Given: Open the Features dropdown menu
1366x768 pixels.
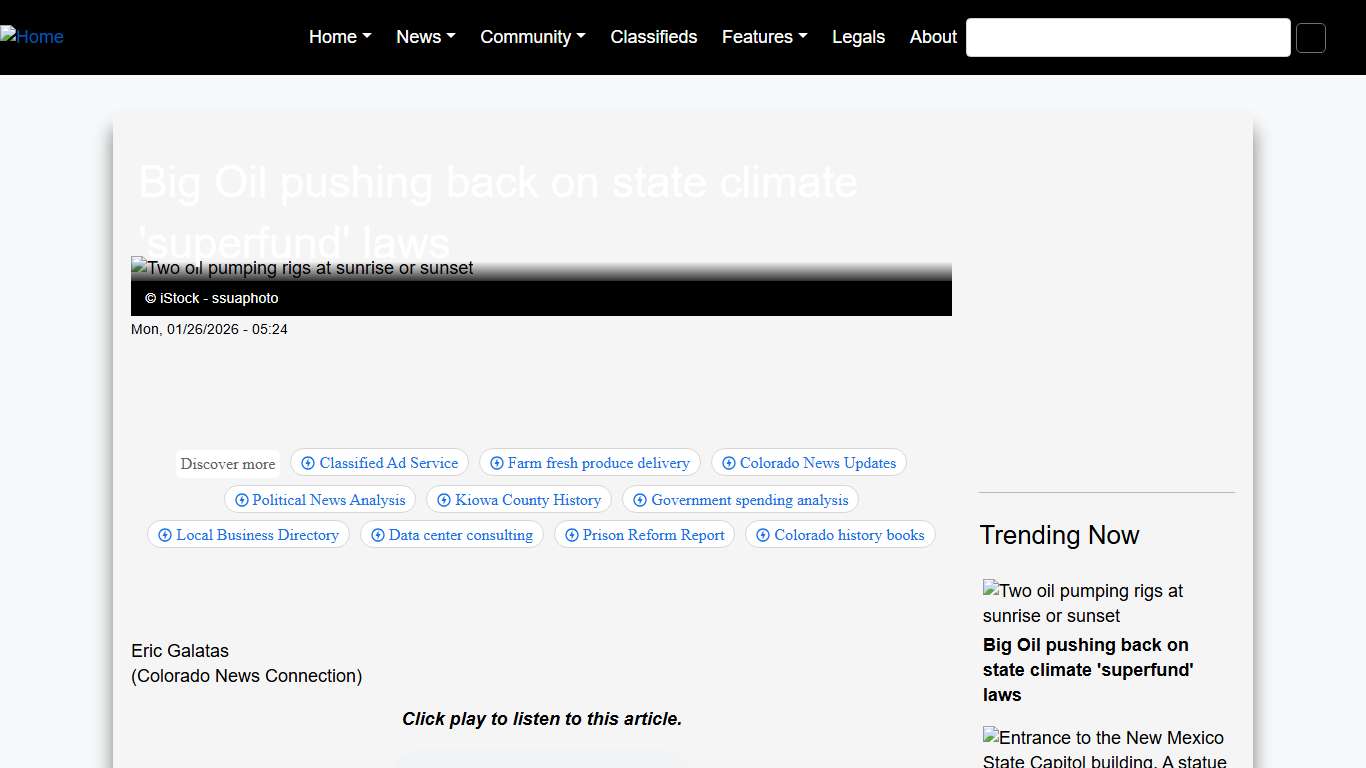Looking at the screenshot, I should [764, 37].
